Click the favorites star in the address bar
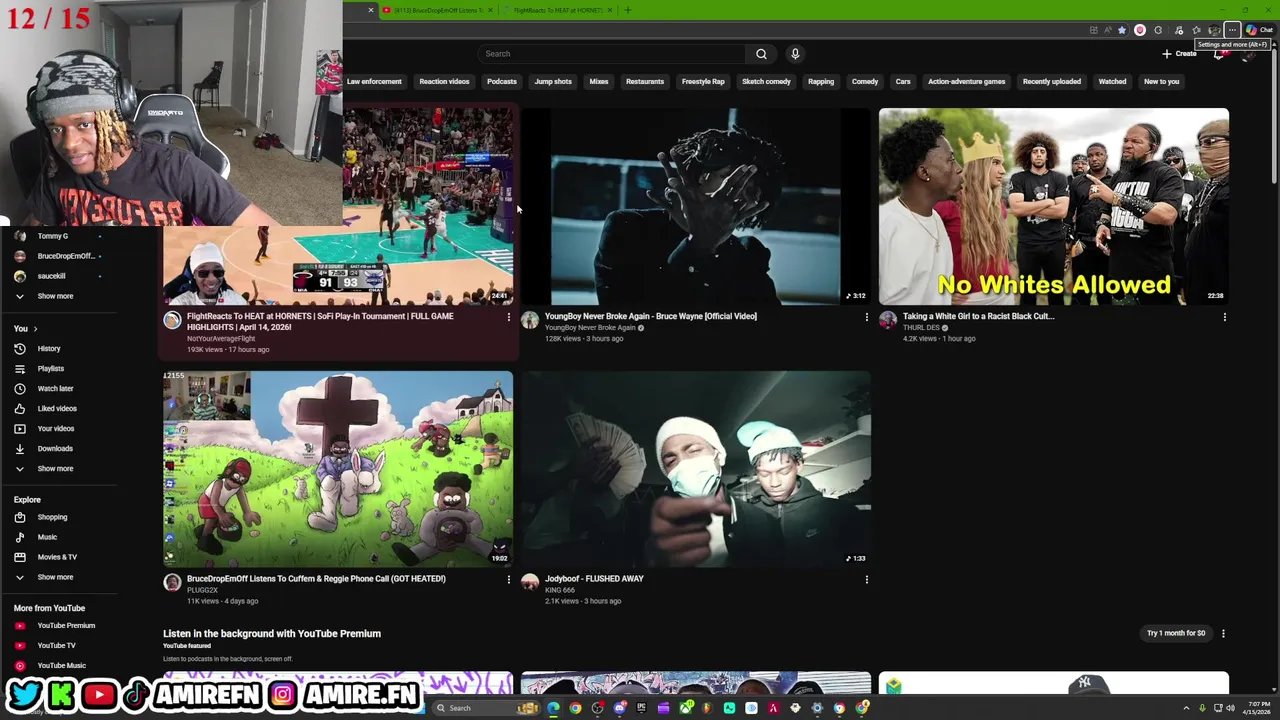The width and height of the screenshot is (1280, 720). (1121, 30)
